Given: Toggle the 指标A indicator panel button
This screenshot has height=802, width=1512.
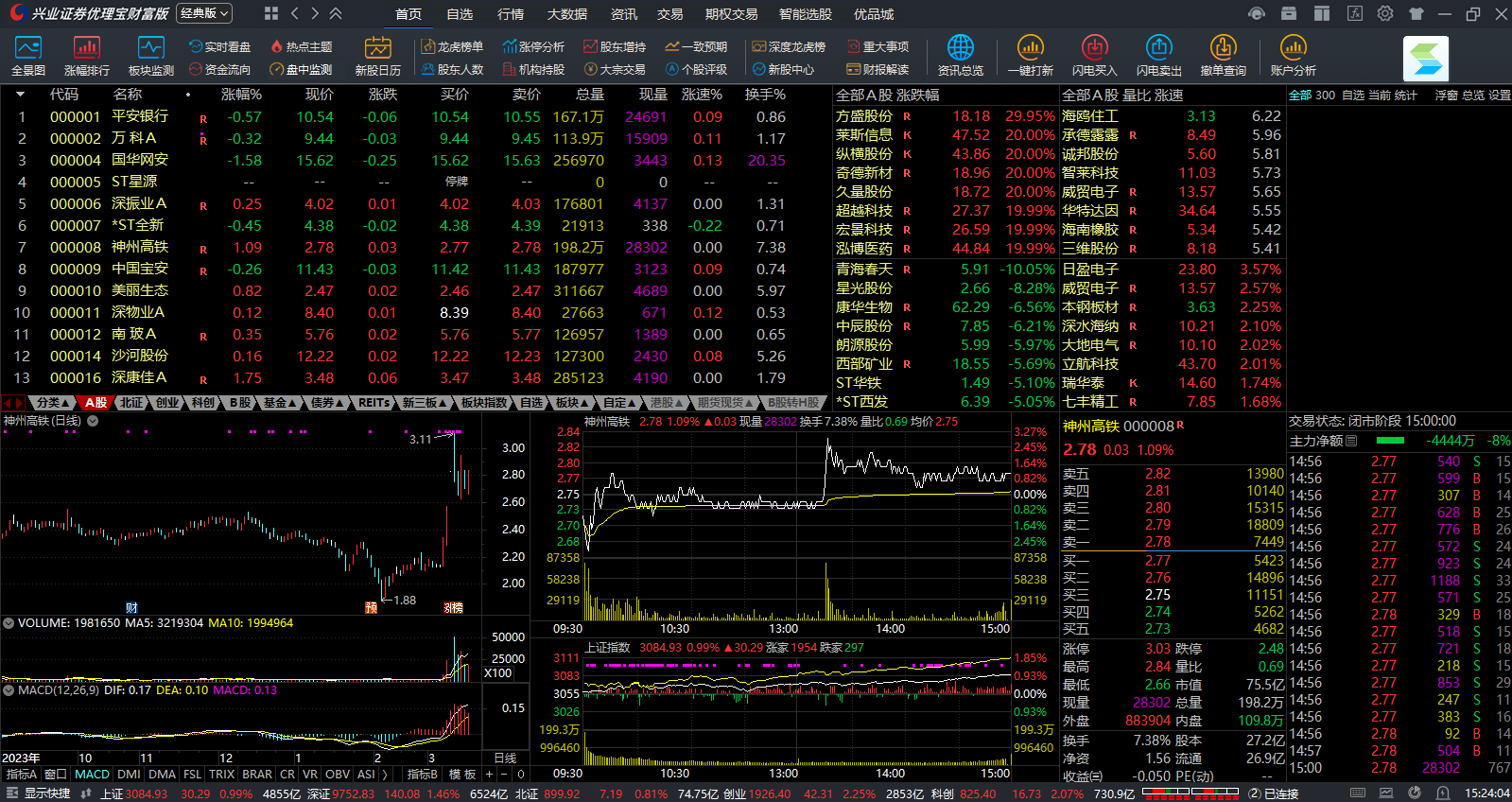Looking at the screenshot, I should click(21, 774).
